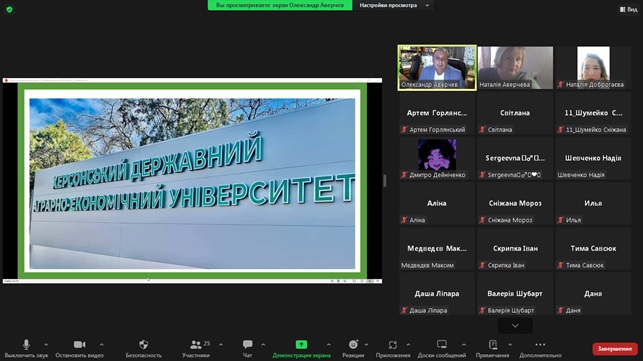Screen dimensions: 643x361
Task: Expand screen share options arrow
Action: click(x=328, y=345)
